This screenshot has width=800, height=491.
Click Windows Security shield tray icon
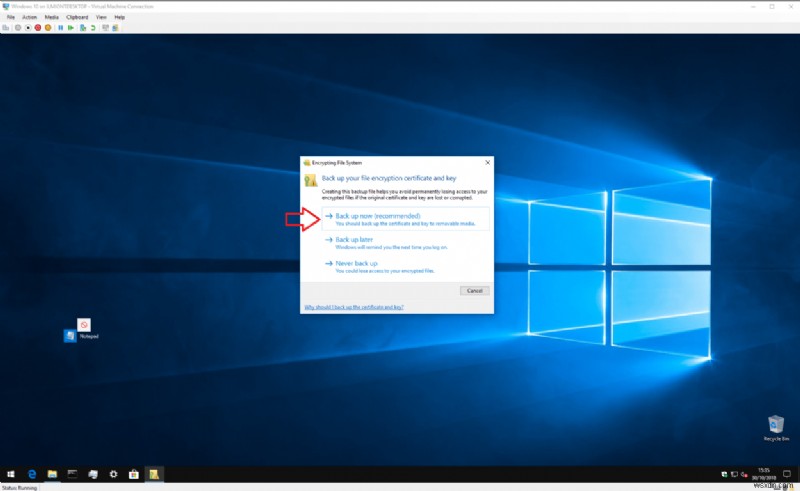pyautogui.click(x=724, y=474)
